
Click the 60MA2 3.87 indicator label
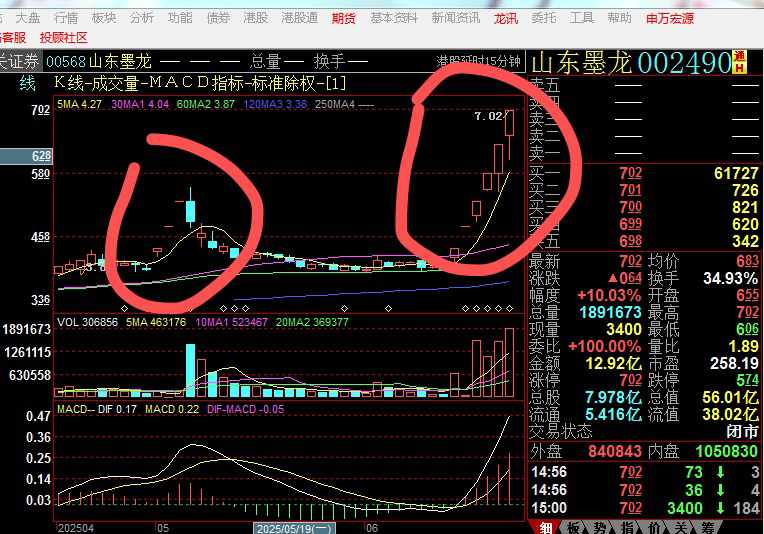coord(206,104)
